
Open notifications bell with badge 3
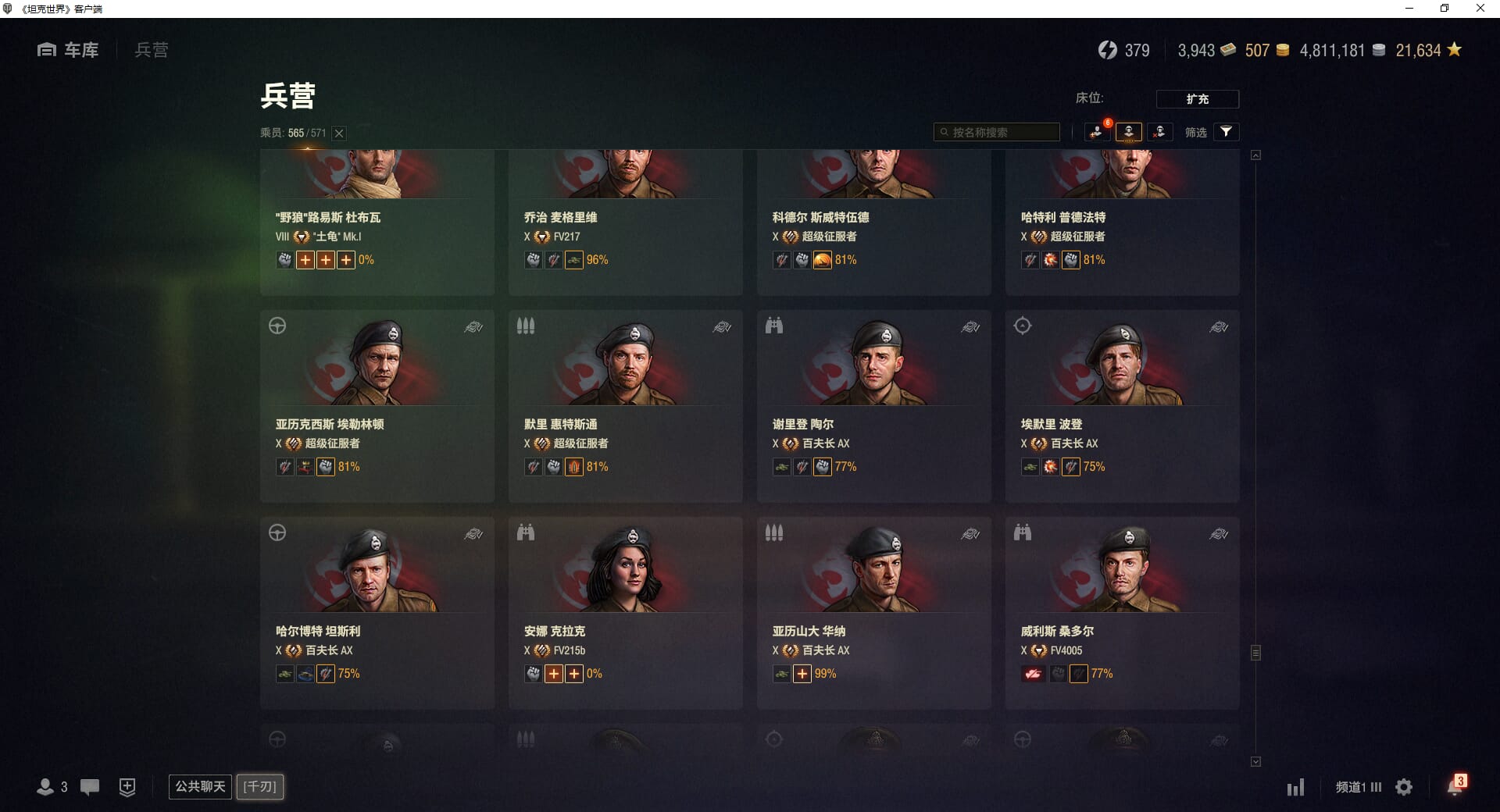point(1455,785)
